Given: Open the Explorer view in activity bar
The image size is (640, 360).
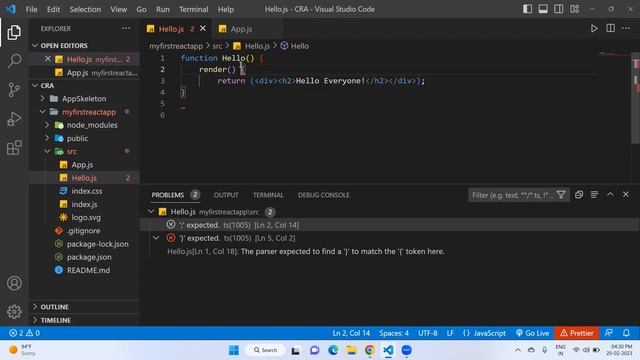Looking at the screenshot, I should [14, 33].
